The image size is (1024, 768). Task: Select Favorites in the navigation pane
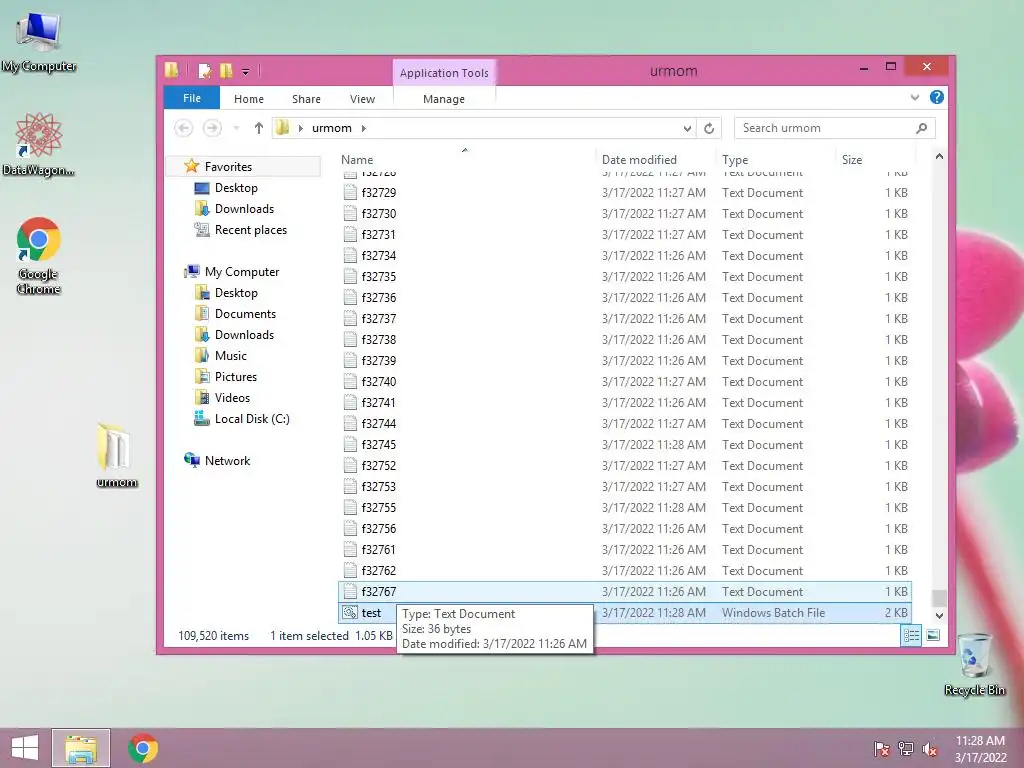(228, 167)
